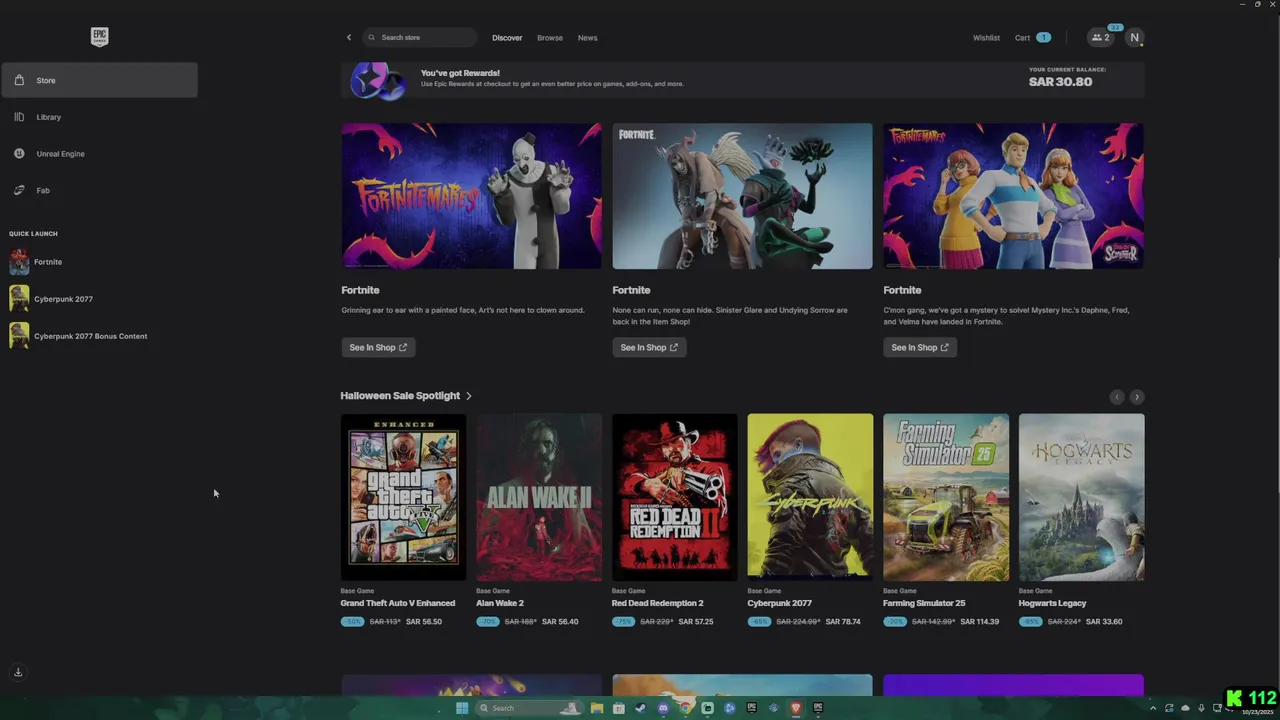The height and width of the screenshot is (720, 1280).
Task: Open Google Chrome from the taskbar
Action: tap(685, 708)
